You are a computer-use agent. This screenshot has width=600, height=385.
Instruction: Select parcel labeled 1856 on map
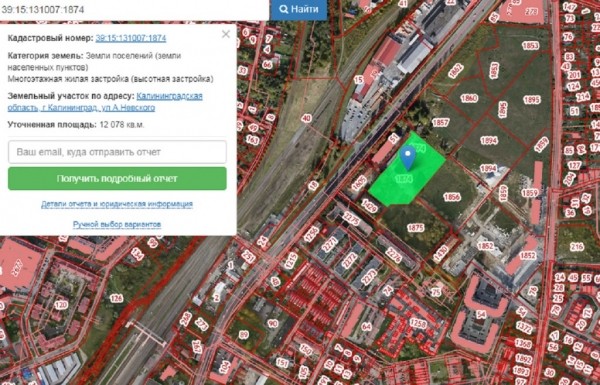pos(452,197)
